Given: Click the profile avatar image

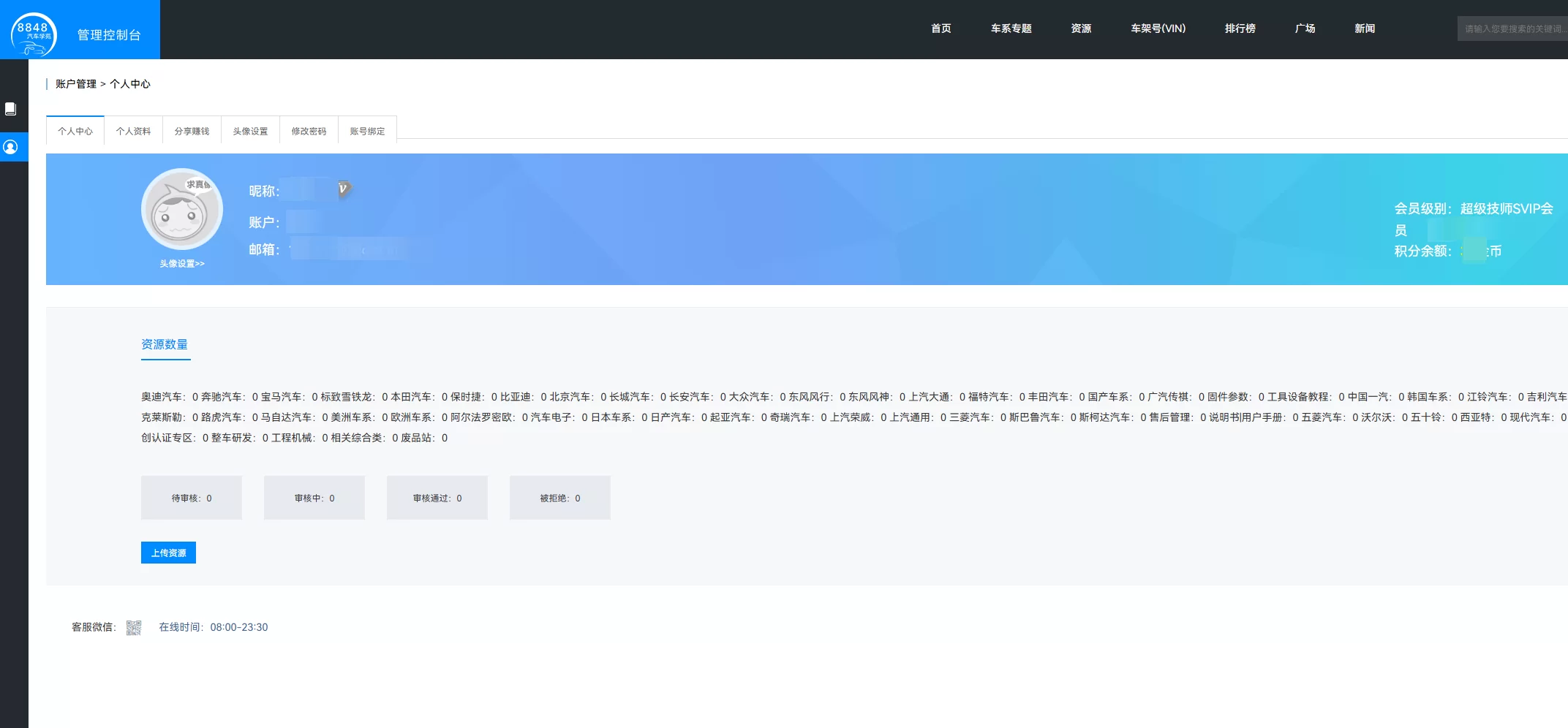Looking at the screenshot, I should tap(182, 210).
